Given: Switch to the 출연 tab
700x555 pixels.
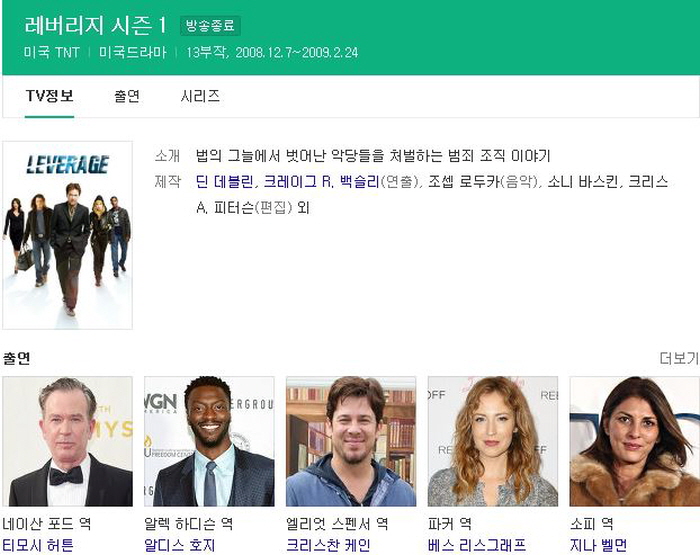Looking at the screenshot, I should tap(127, 96).
